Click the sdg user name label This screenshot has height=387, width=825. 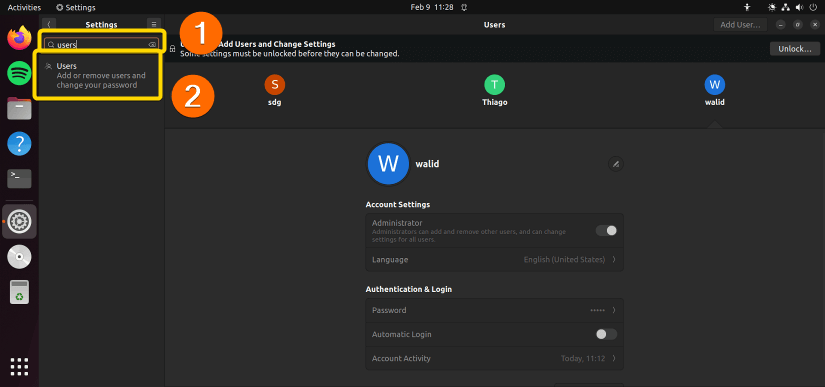275,103
